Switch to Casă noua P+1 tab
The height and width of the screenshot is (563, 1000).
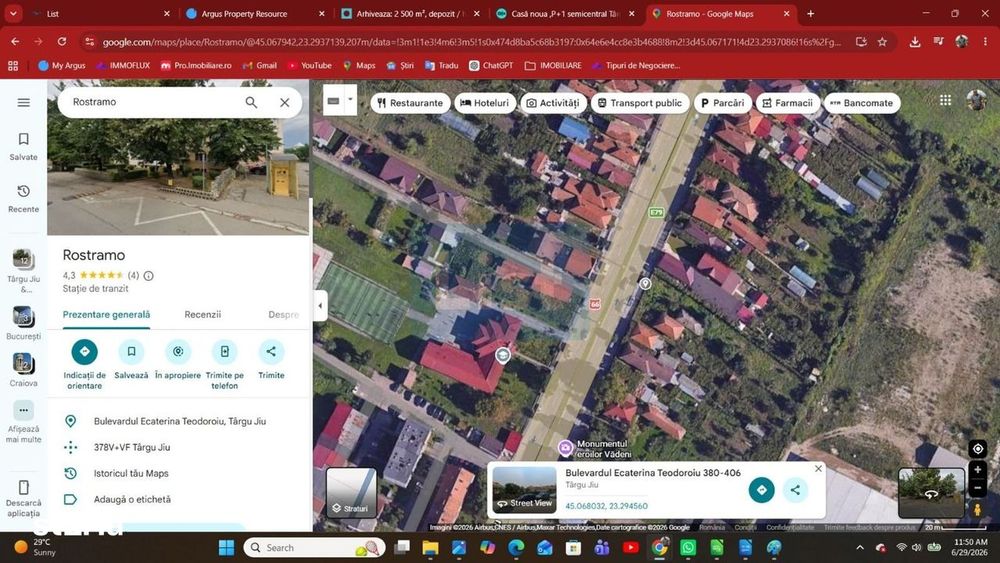pyautogui.click(x=565, y=13)
